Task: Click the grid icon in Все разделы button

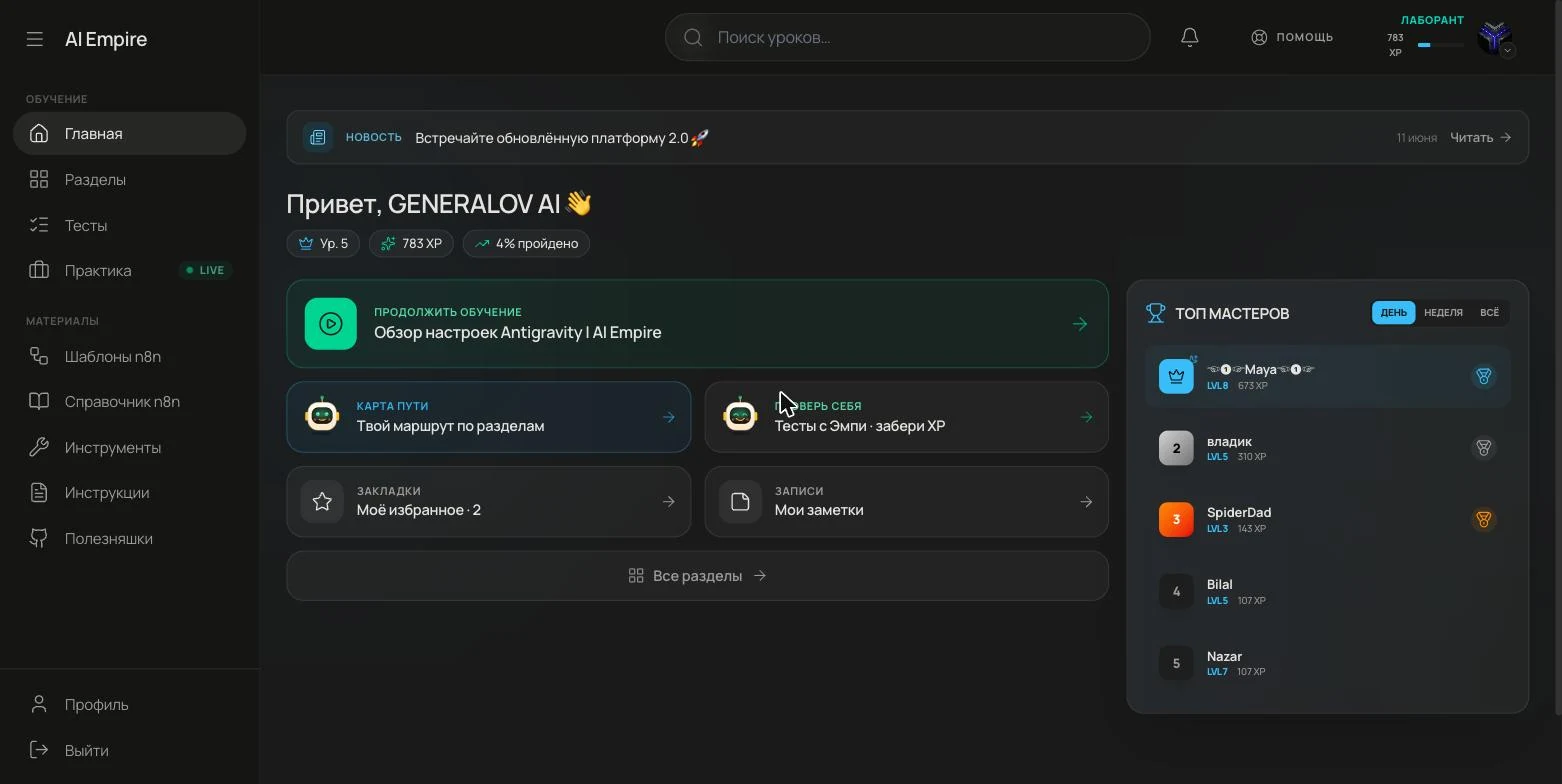Action: click(x=636, y=575)
